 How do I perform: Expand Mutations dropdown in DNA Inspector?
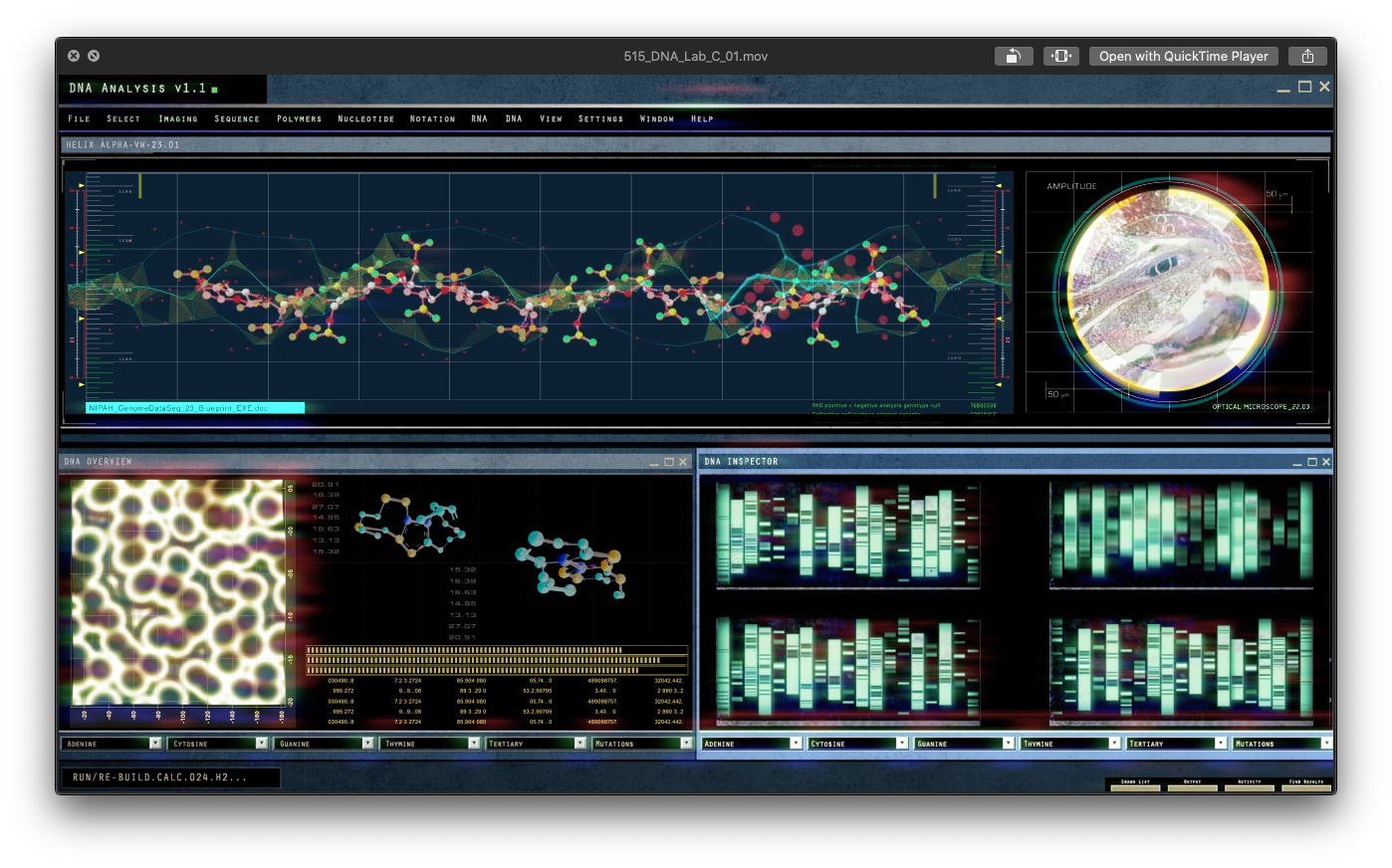click(1326, 744)
